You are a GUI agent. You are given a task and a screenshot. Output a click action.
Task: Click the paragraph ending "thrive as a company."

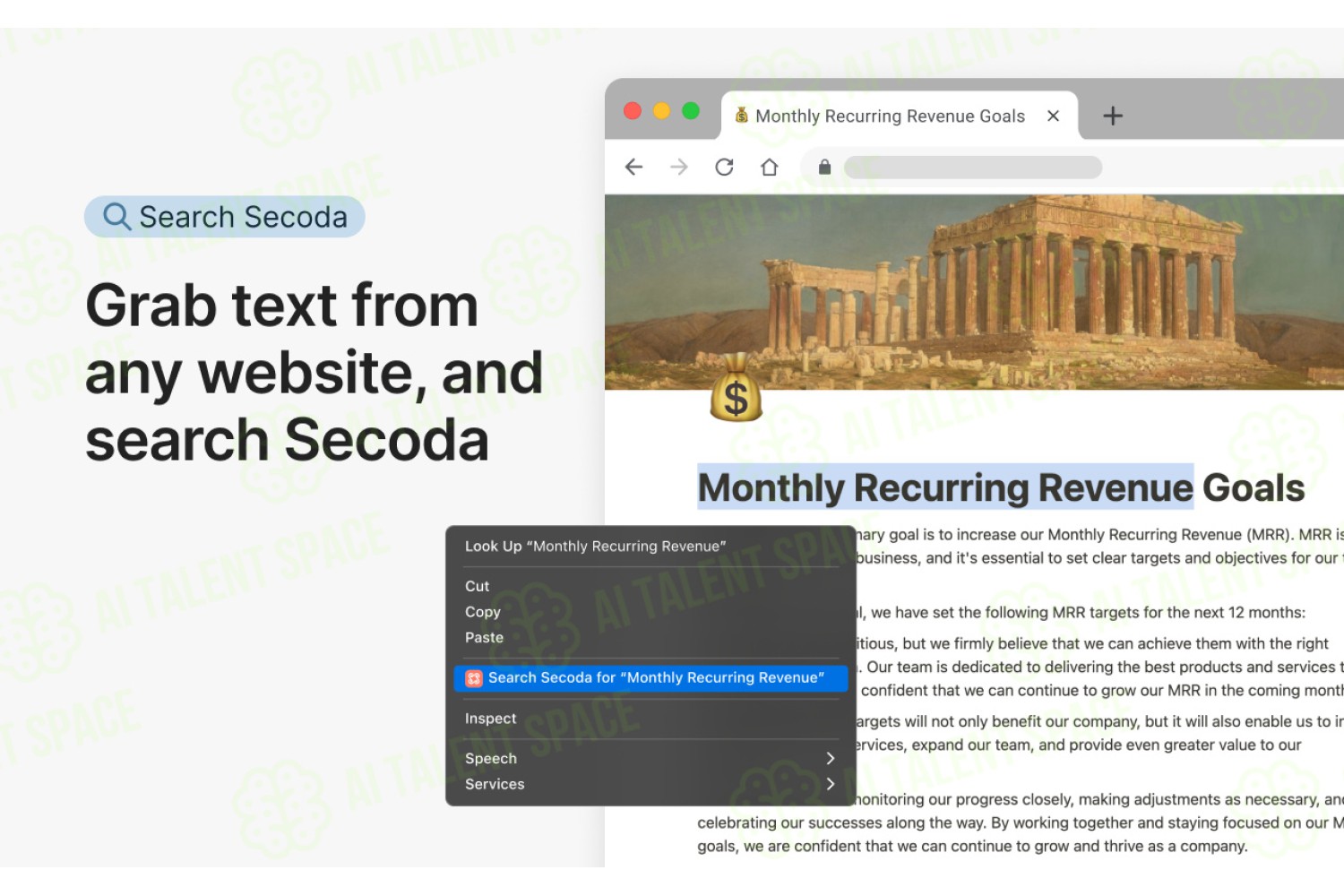click(x=1021, y=823)
